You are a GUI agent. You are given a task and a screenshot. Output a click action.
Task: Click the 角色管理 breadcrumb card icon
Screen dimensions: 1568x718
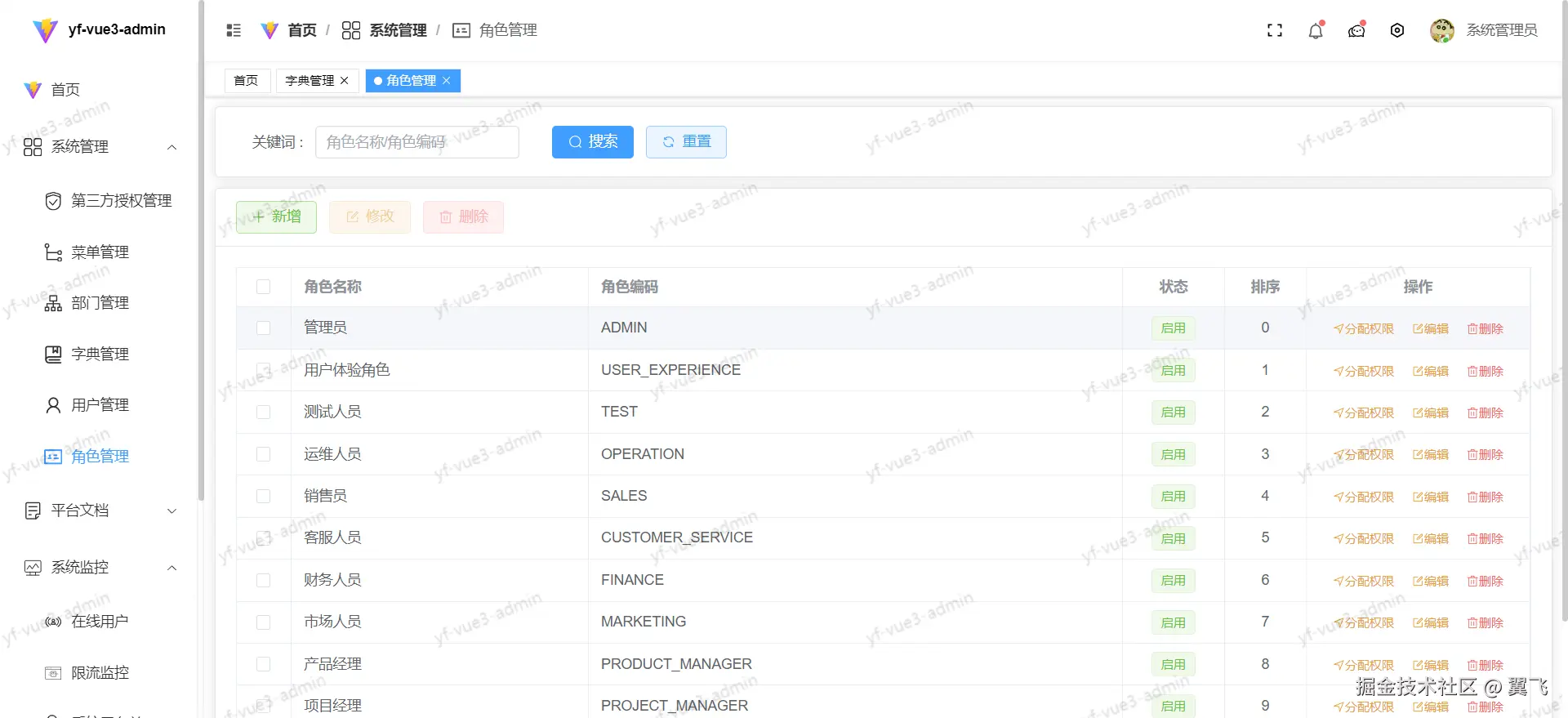coord(461,30)
